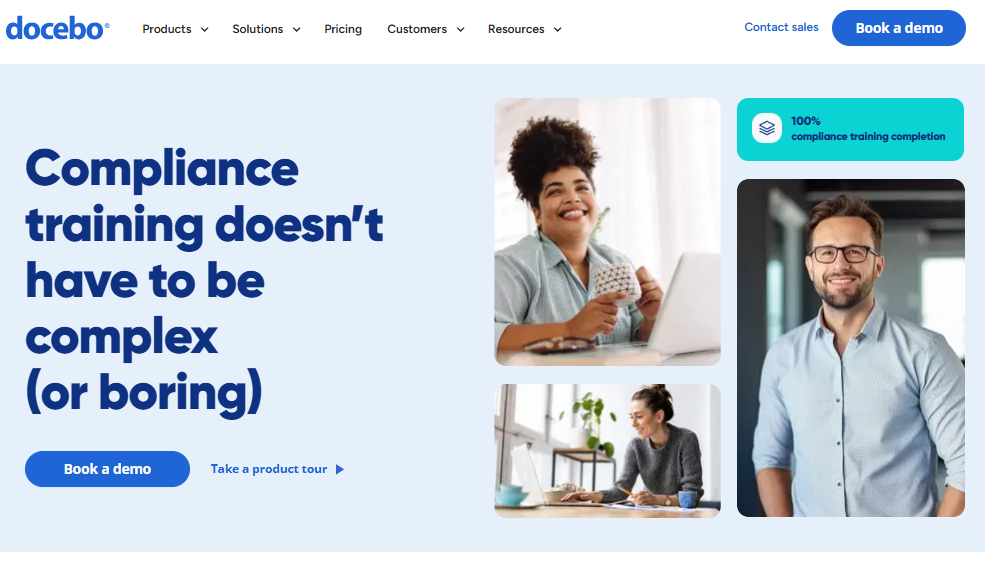Open the Solutions menu label
This screenshot has width=985, height=566.
pyautogui.click(x=258, y=29)
